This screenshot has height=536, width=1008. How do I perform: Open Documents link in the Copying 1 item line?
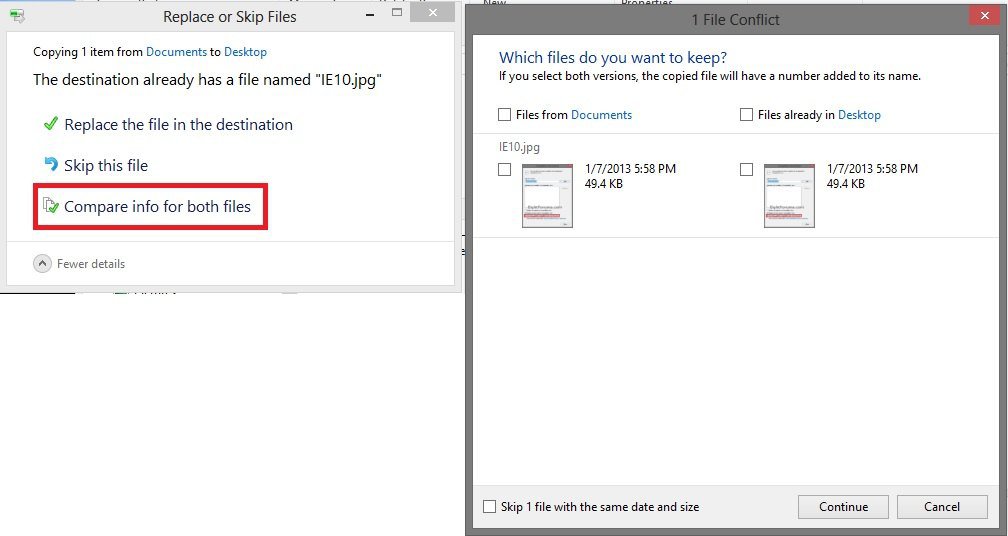tap(176, 52)
